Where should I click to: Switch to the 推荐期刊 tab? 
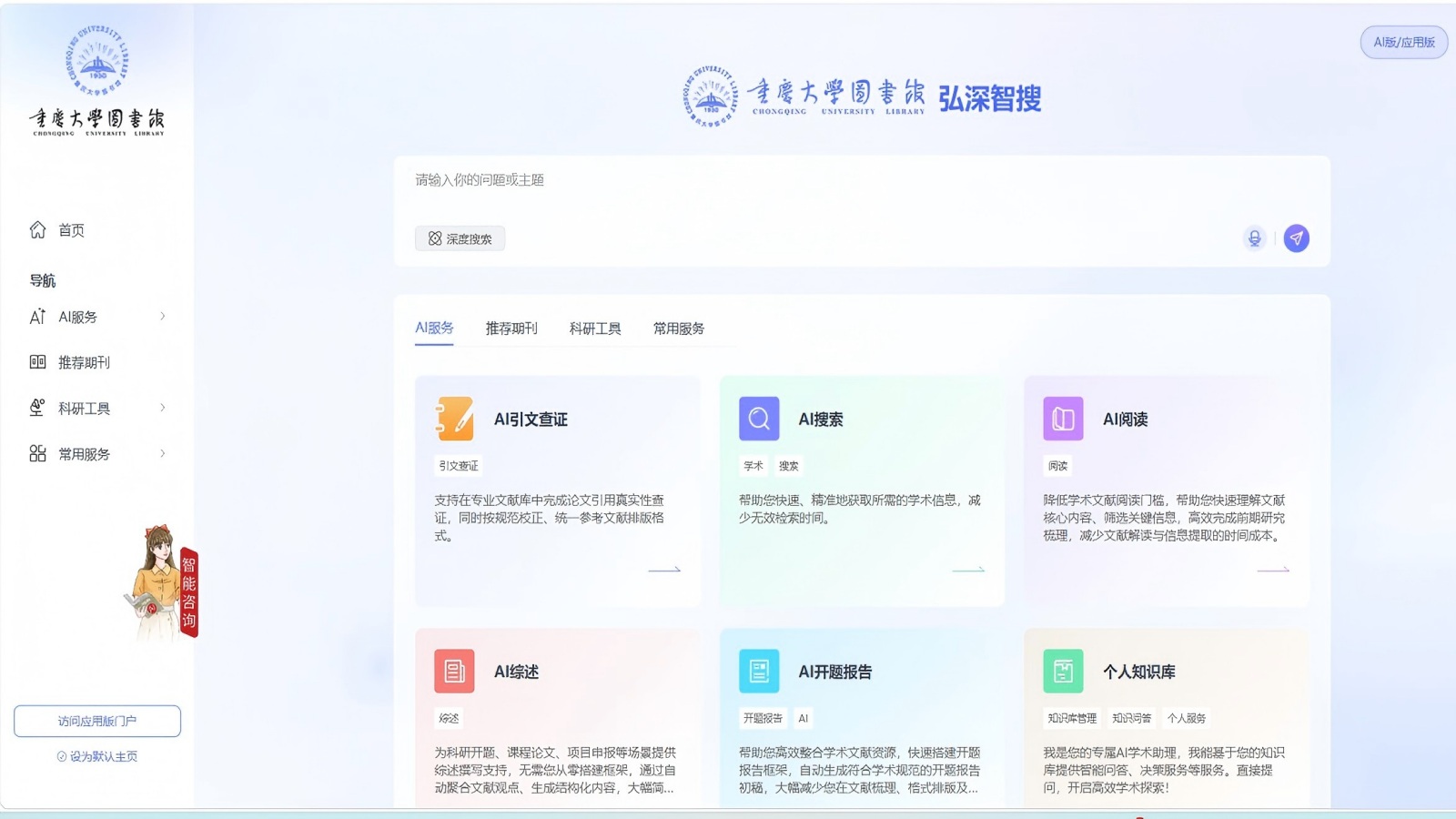click(x=511, y=328)
